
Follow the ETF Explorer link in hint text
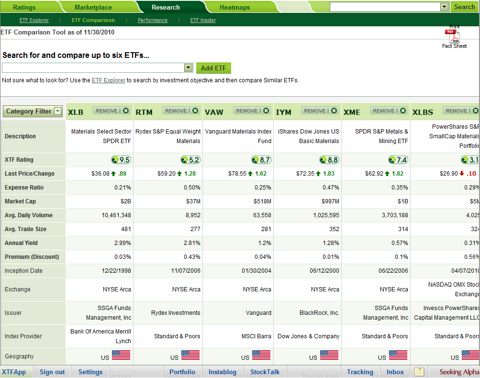coord(108,80)
